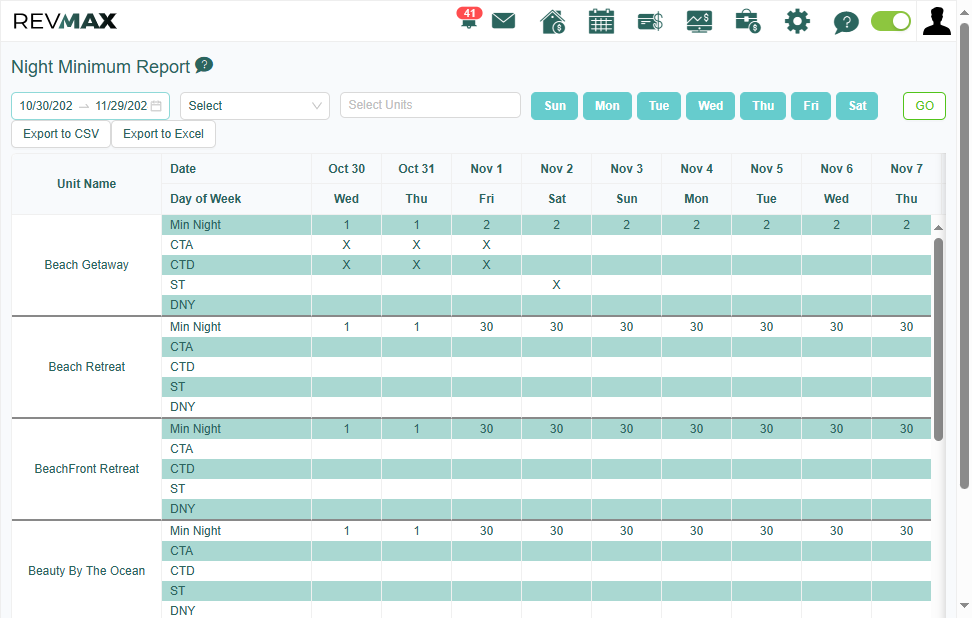
Task: Click the page scrollbar down arrow
Action: 964,605
